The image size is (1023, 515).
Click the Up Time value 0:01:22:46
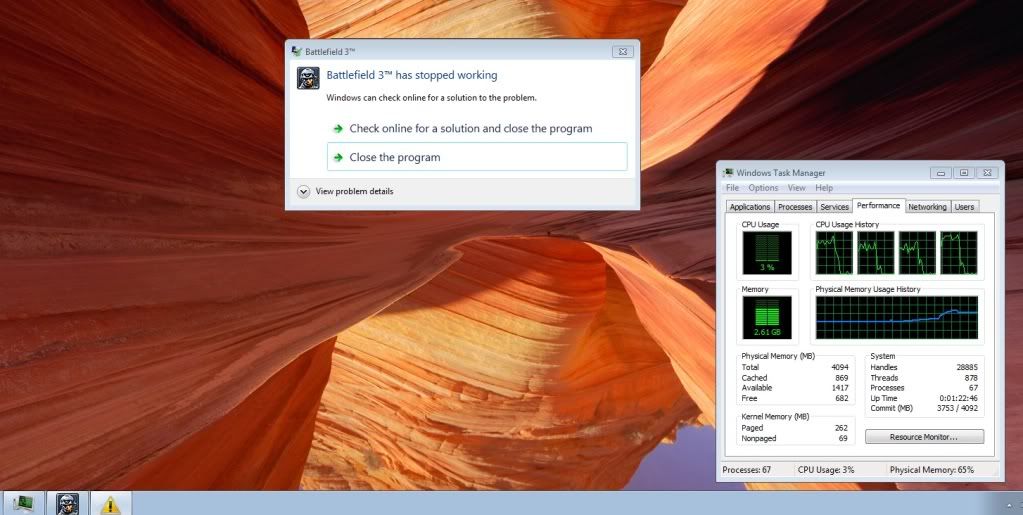(x=958, y=398)
